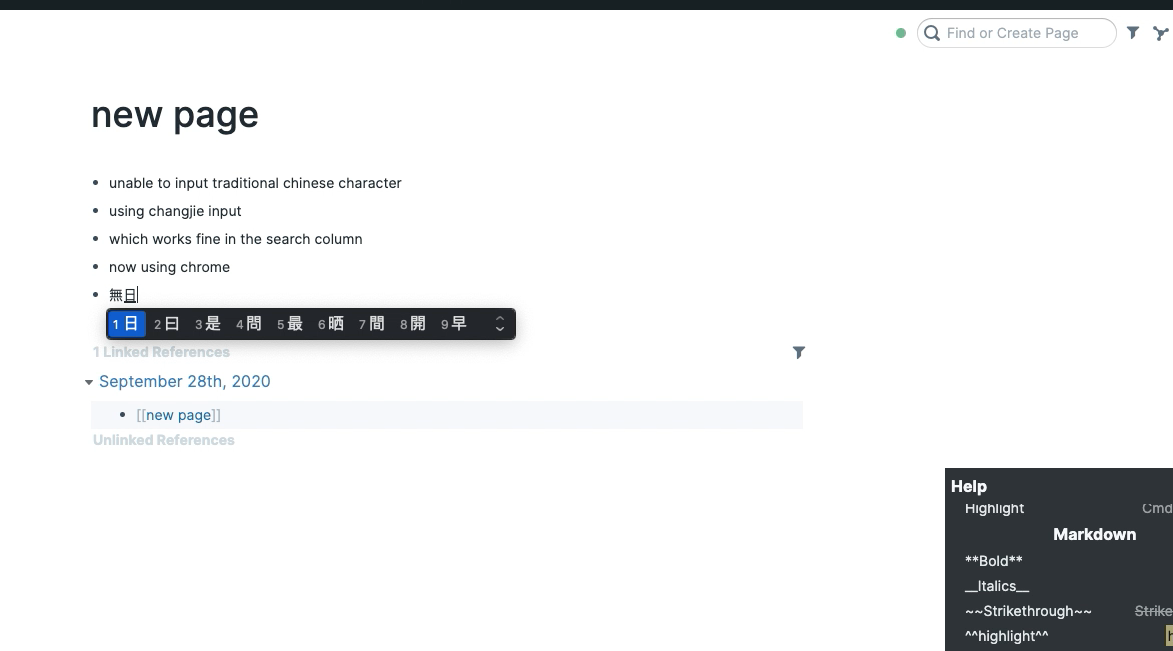1173x651 pixels.
Task: Click ^^highlight^^ entry in Help panel
Action: pyautogui.click(x=1006, y=636)
